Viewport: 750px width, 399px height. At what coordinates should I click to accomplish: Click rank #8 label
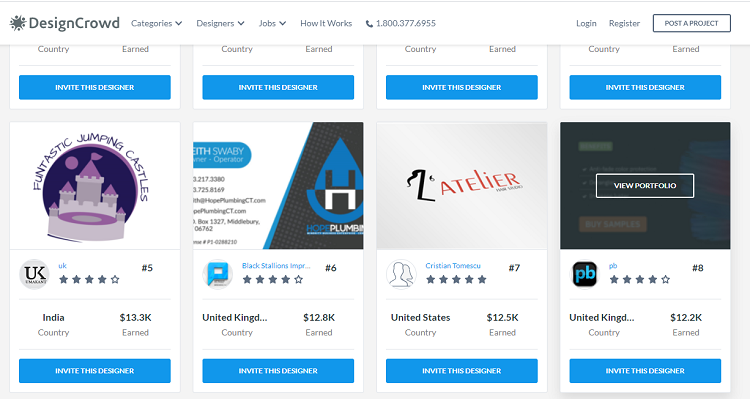[x=697, y=268]
